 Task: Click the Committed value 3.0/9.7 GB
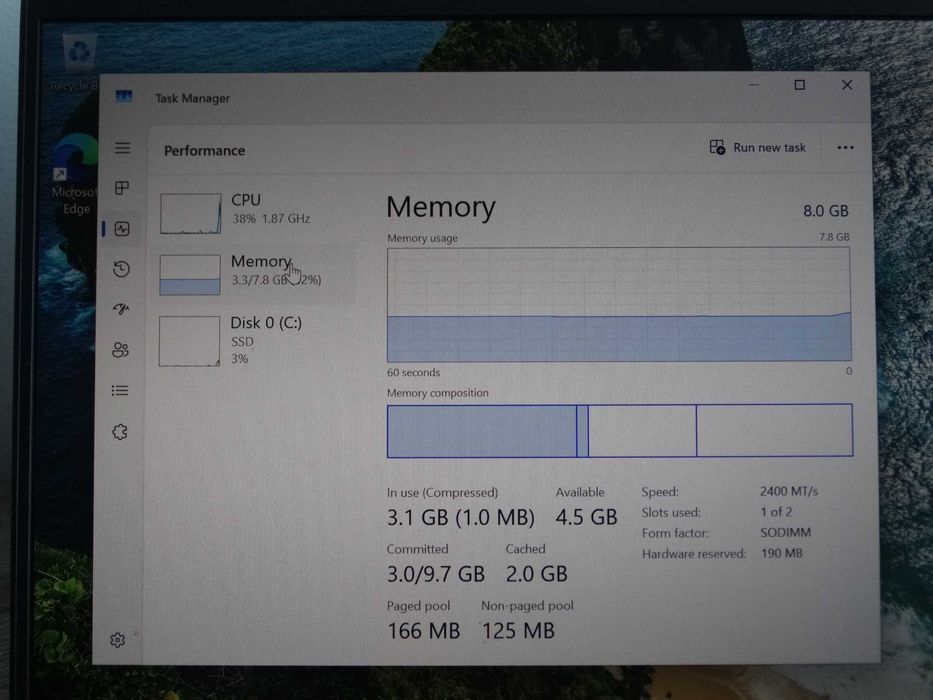coord(436,574)
